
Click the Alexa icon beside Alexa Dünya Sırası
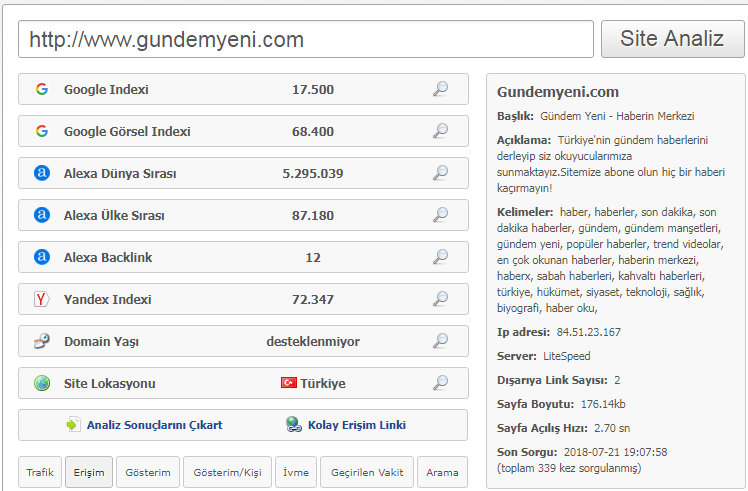click(42, 173)
